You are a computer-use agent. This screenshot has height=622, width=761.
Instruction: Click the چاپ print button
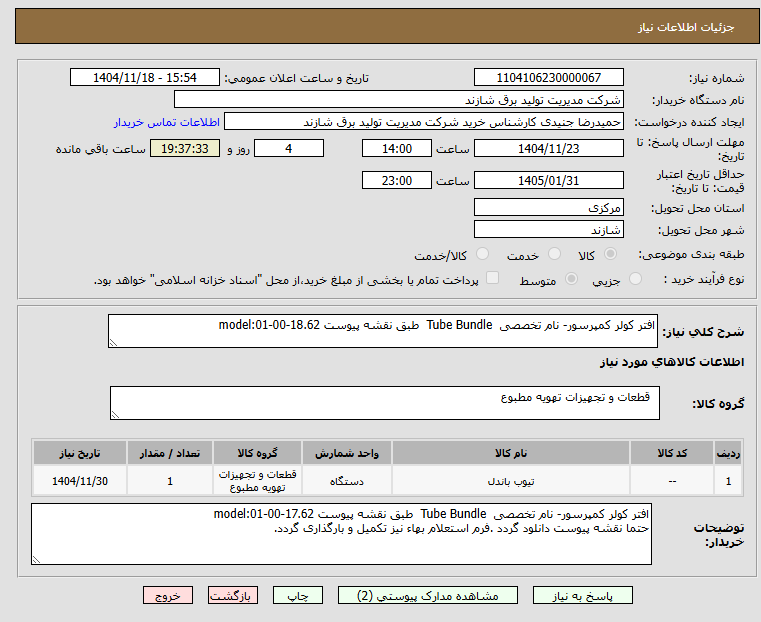pyautogui.click(x=298, y=595)
